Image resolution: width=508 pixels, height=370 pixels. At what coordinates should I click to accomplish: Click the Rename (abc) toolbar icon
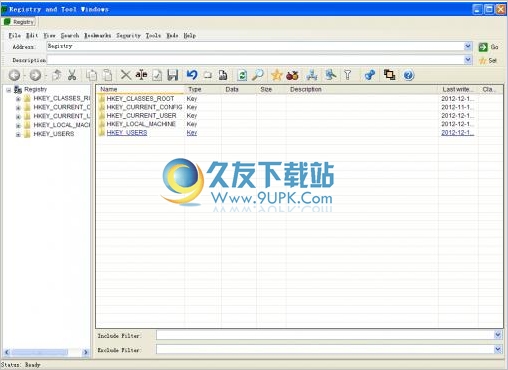tap(141, 75)
